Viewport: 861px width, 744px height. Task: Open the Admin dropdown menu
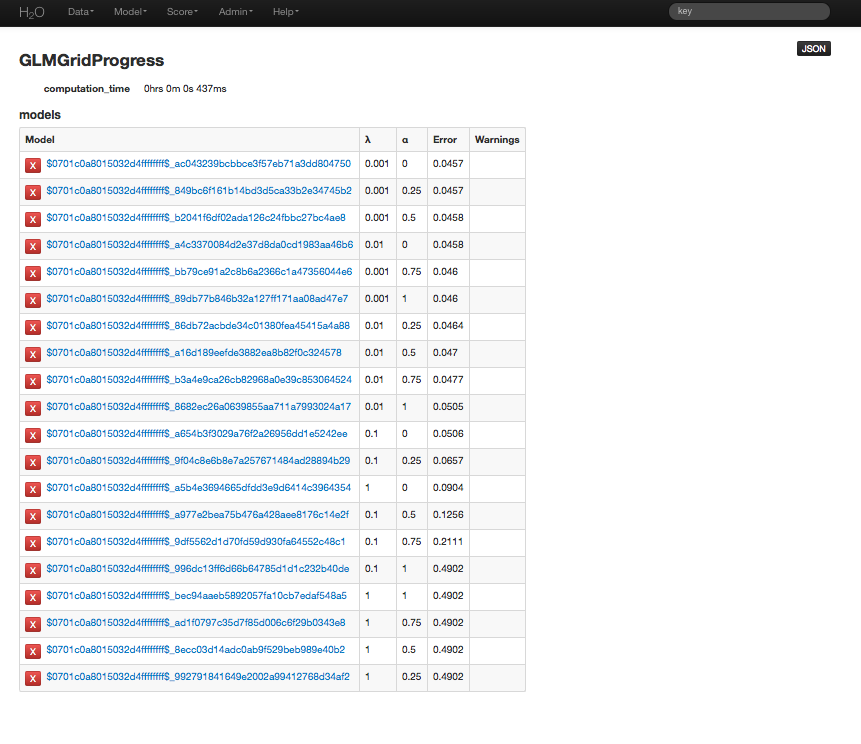tap(235, 12)
